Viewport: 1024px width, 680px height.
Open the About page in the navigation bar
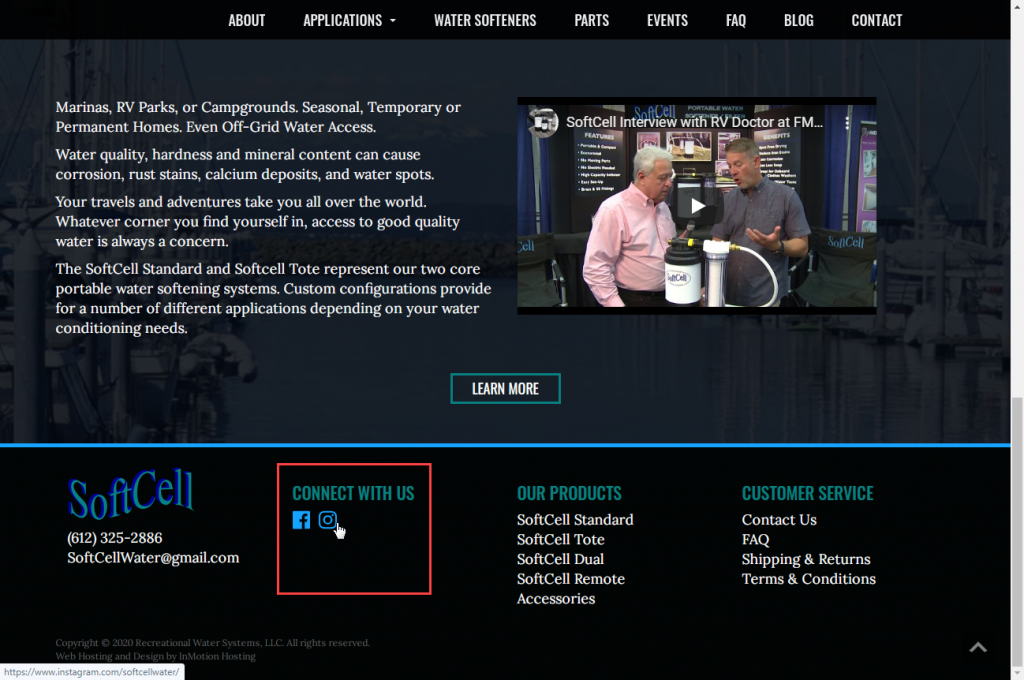pos(247,20)
